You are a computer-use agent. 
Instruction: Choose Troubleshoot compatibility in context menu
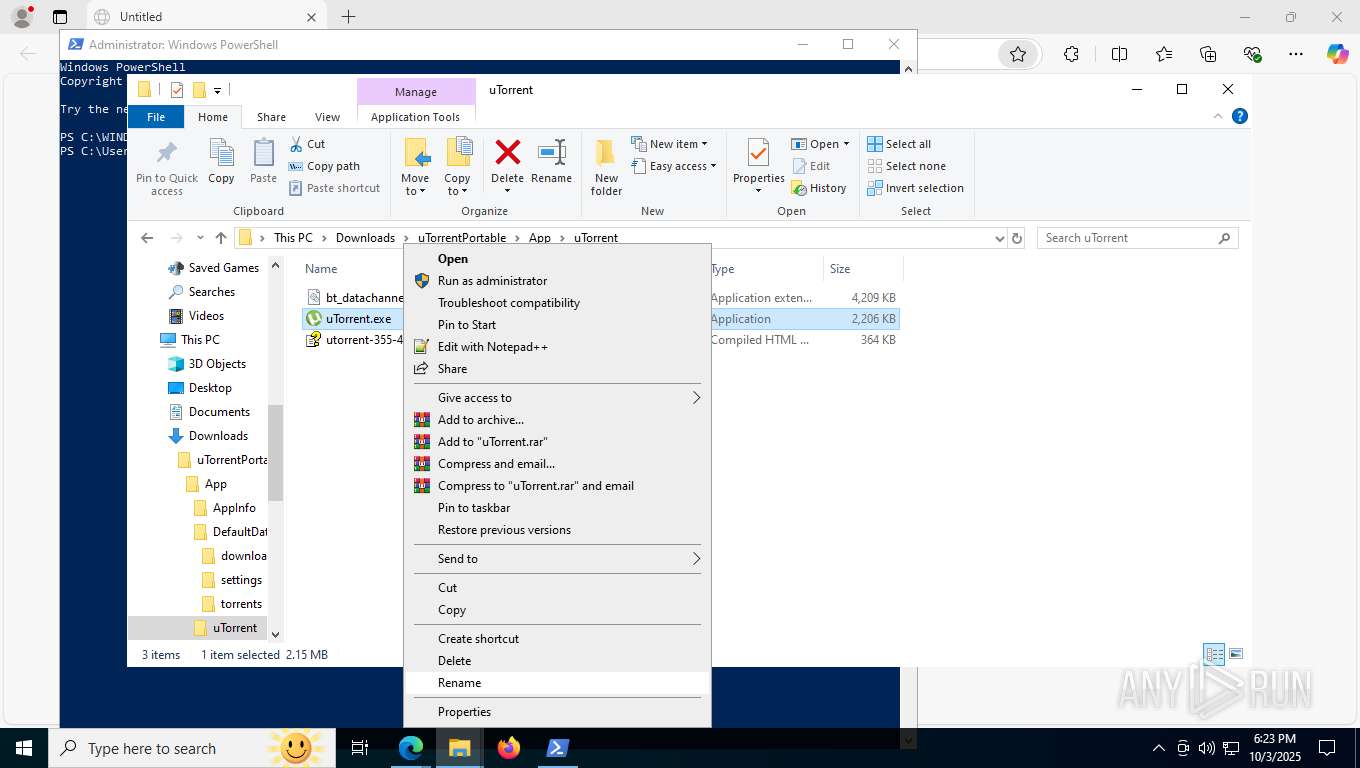pos(557,303)
